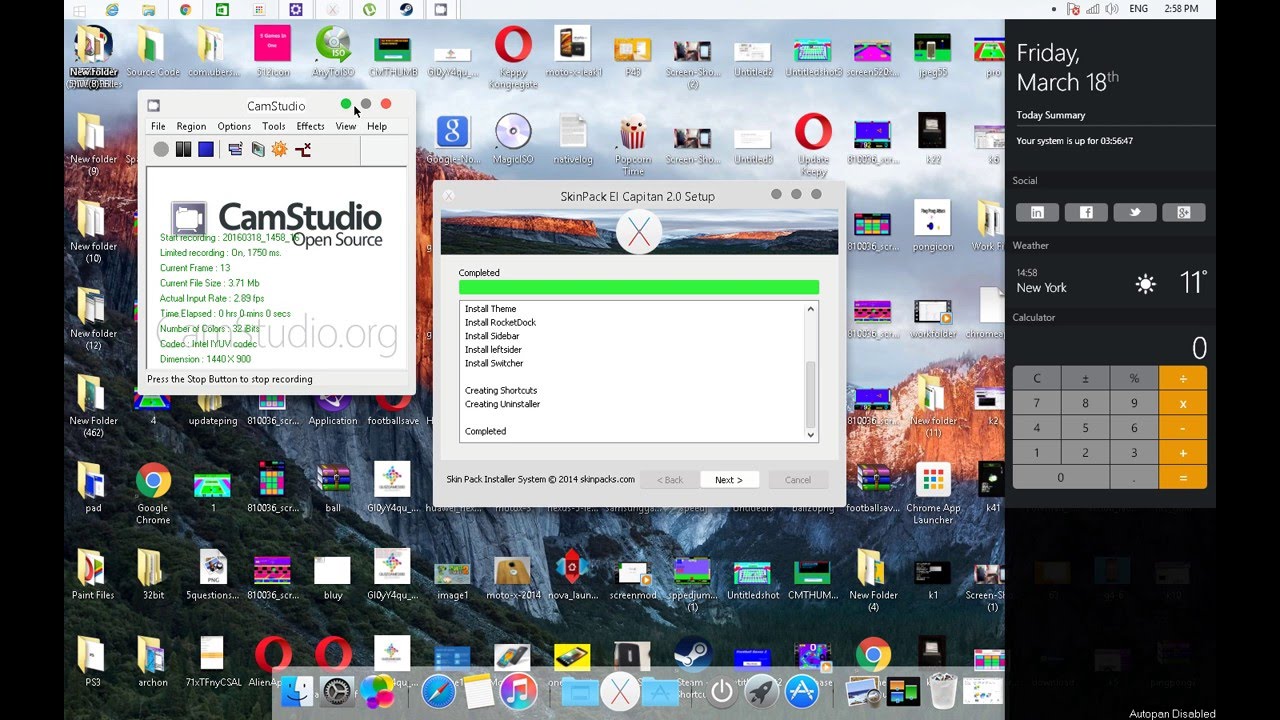1280x720 pixels.
Task: Click the CamStudio Record button
Action: tap(161, 149)
